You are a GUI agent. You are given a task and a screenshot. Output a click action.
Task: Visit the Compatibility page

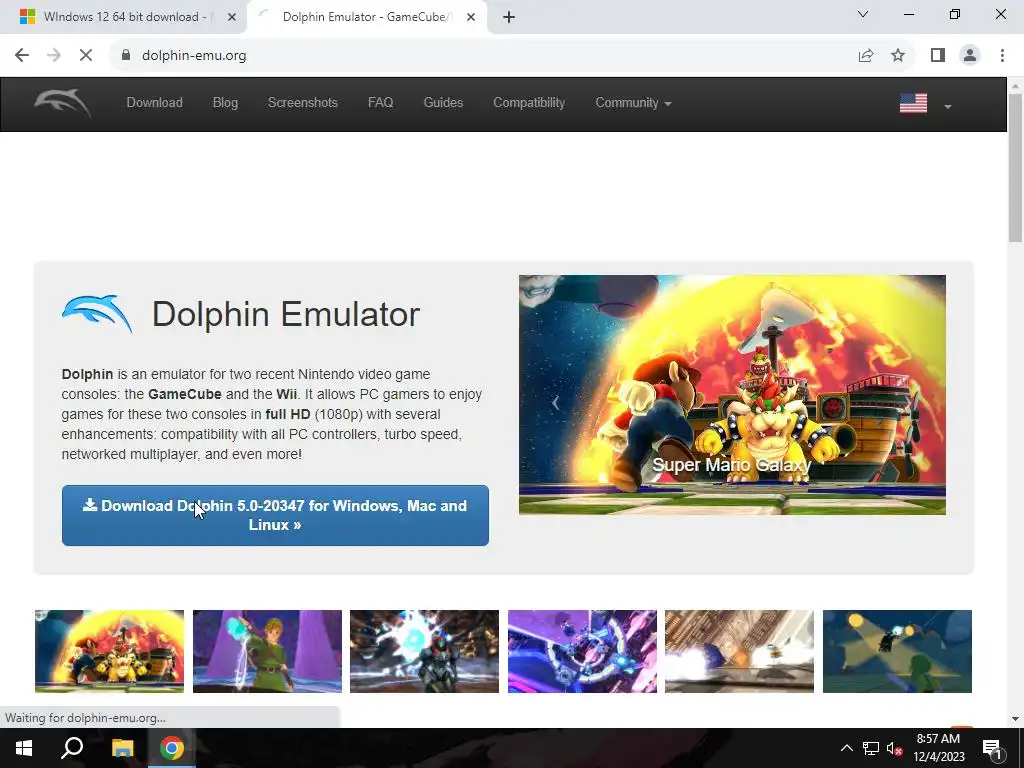529,103
